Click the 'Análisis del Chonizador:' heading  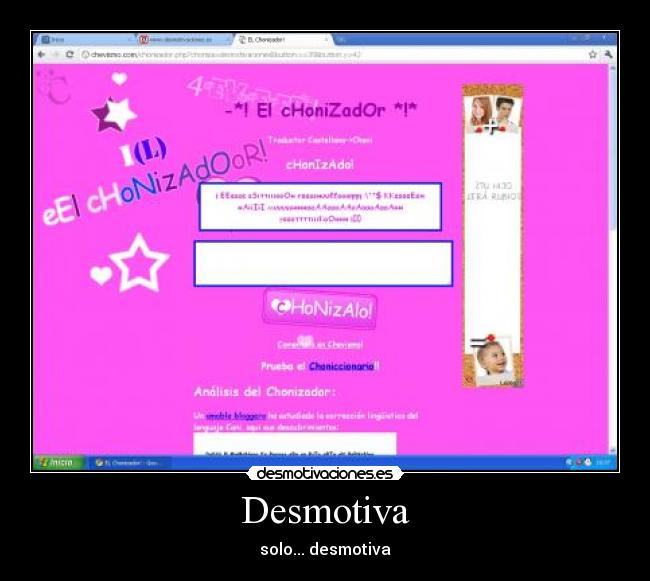pos(265,392)
